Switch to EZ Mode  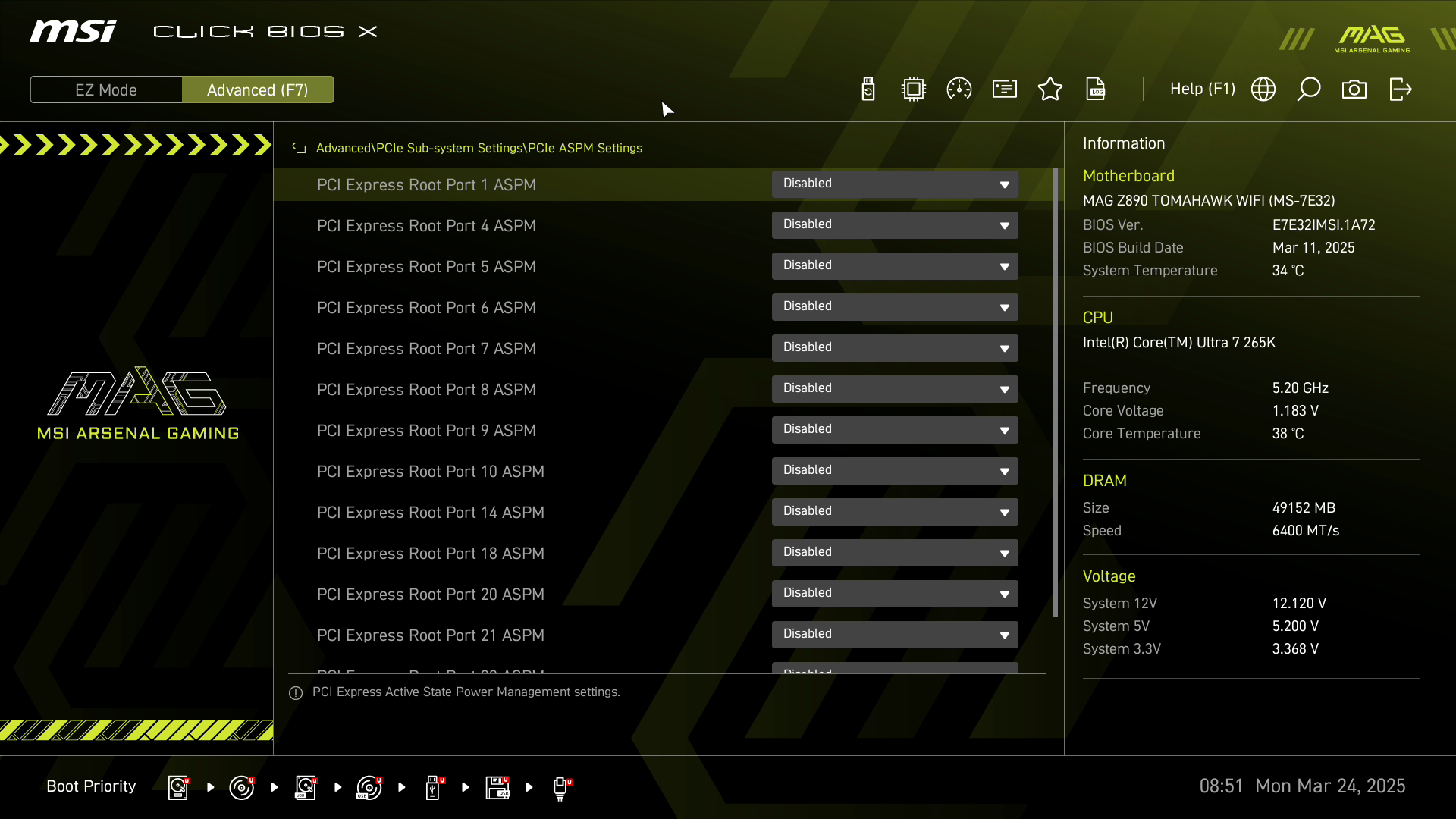(106, 89)
